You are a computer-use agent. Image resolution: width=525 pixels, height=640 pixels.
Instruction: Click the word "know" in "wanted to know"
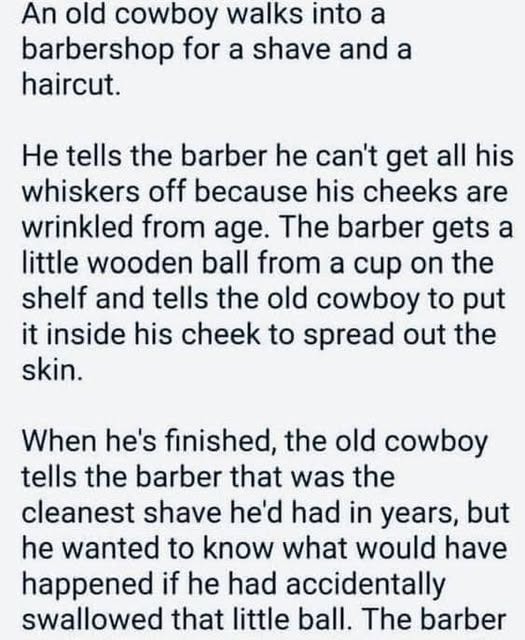click(x=237, y=548)
